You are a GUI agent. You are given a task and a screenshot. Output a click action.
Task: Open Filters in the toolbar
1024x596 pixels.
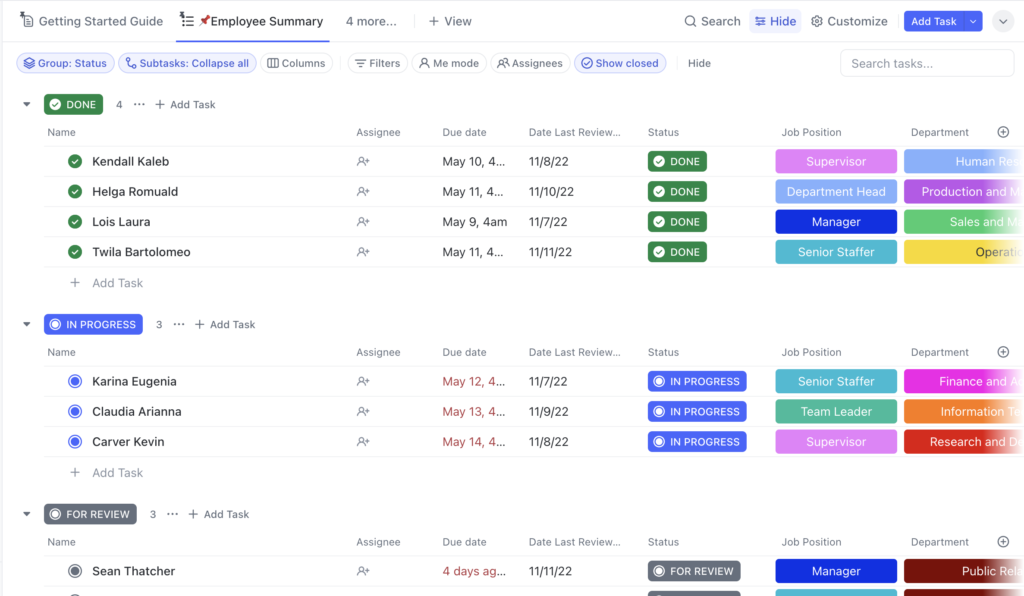tap(377, 63)
